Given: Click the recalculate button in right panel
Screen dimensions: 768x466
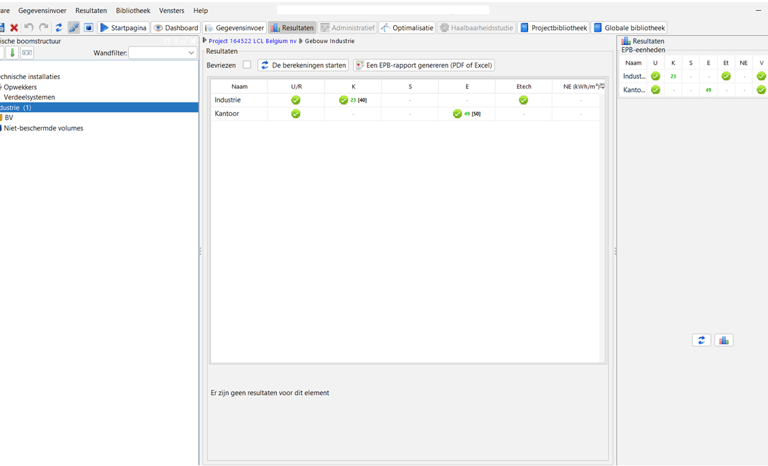Looking at the screenshot, I should coord(701,340).
